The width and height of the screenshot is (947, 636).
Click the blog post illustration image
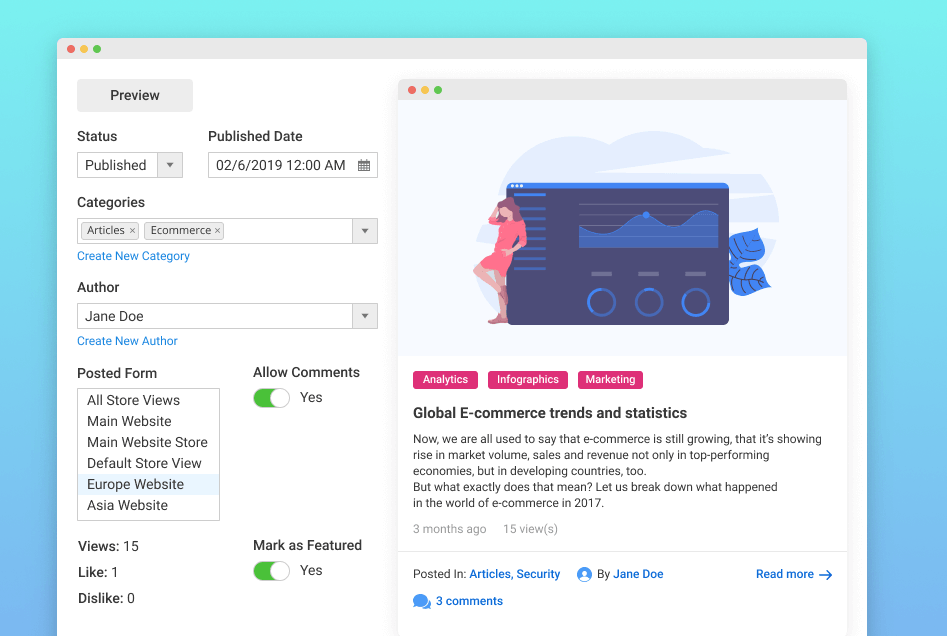(x=622, y=228)
